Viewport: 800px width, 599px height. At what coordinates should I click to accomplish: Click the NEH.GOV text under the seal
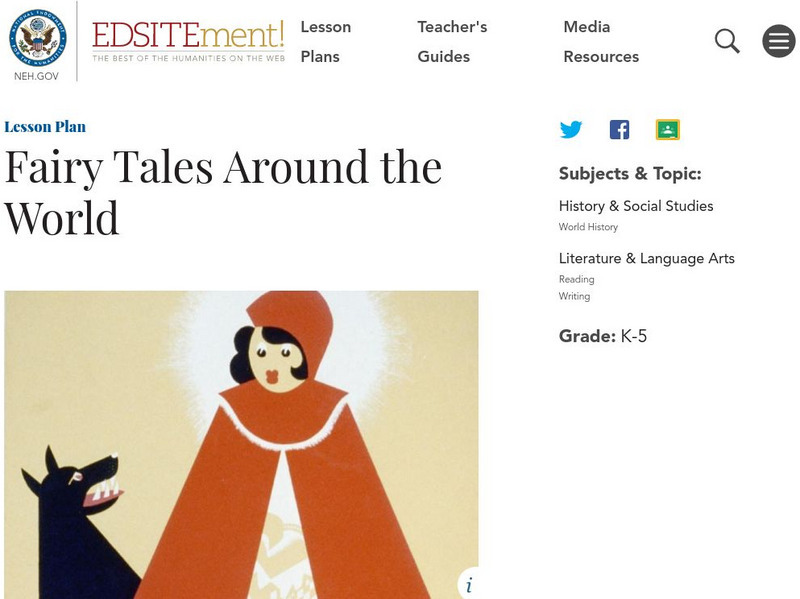[x=36, y=76]
